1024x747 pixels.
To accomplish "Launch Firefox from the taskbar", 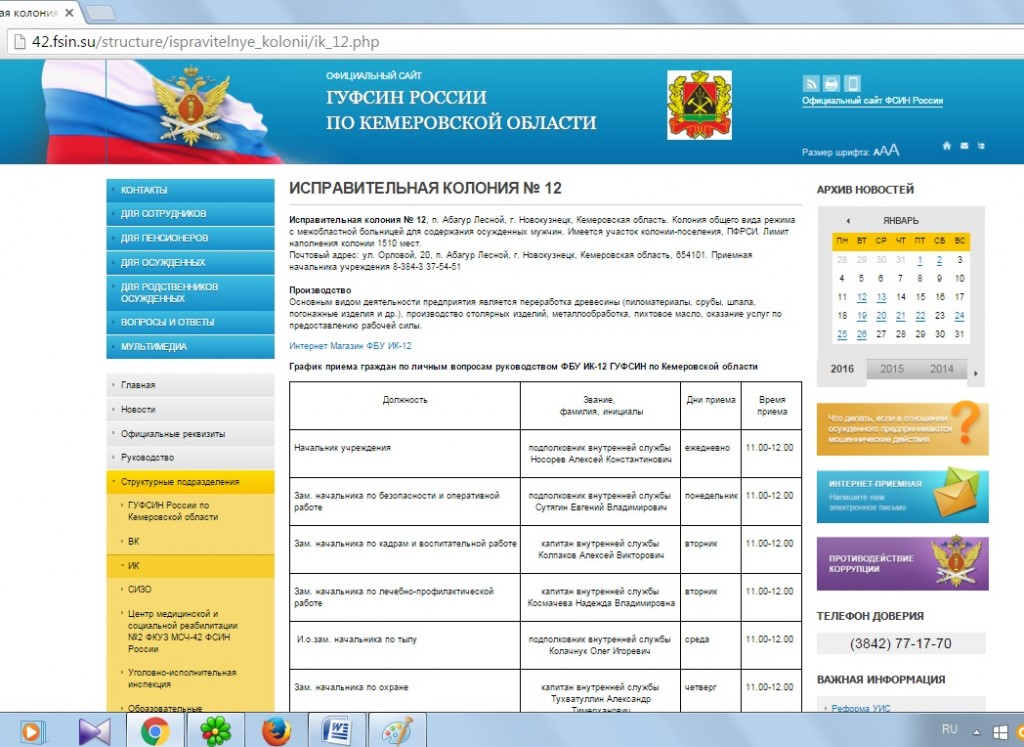I will [277, 731].
